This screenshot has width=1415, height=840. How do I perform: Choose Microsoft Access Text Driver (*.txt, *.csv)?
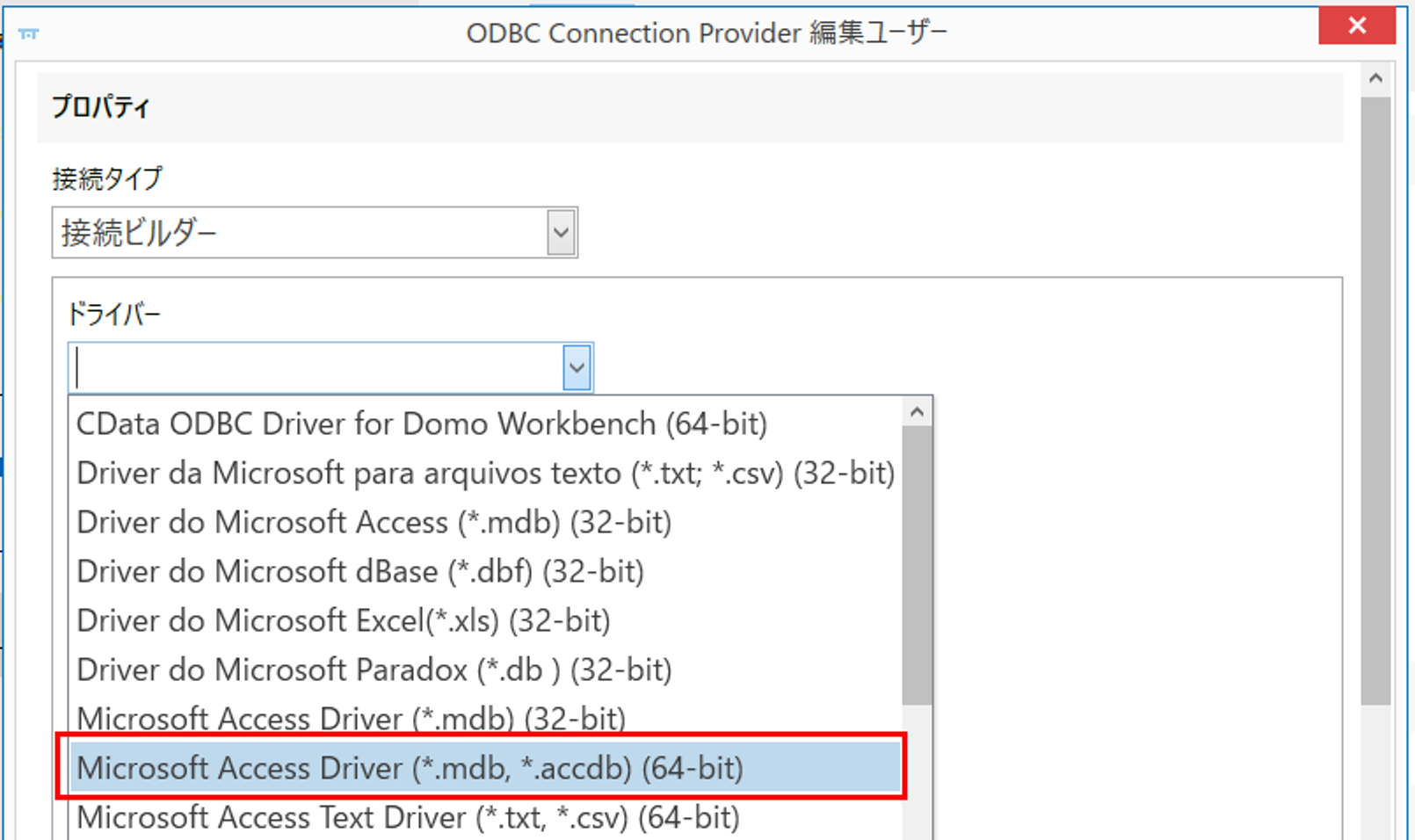[486, 817]
